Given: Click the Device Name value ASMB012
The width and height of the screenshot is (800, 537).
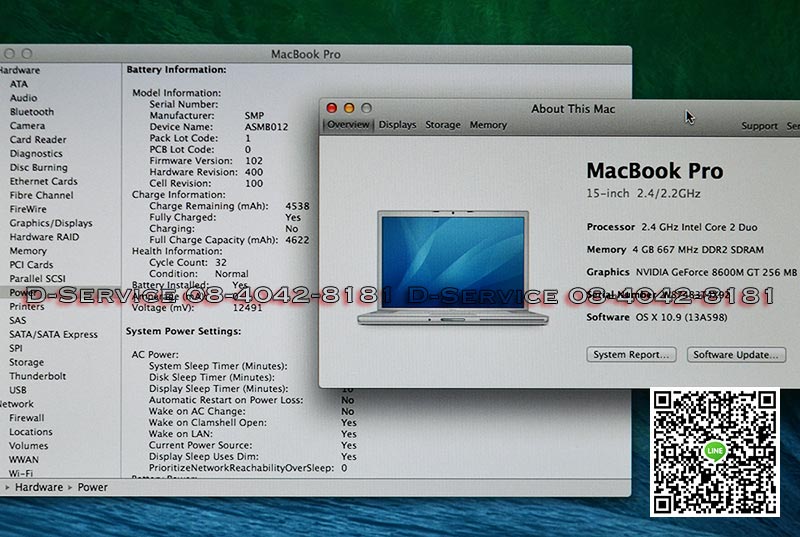Looking at the screenshot, I should click(x=266, y=127).
